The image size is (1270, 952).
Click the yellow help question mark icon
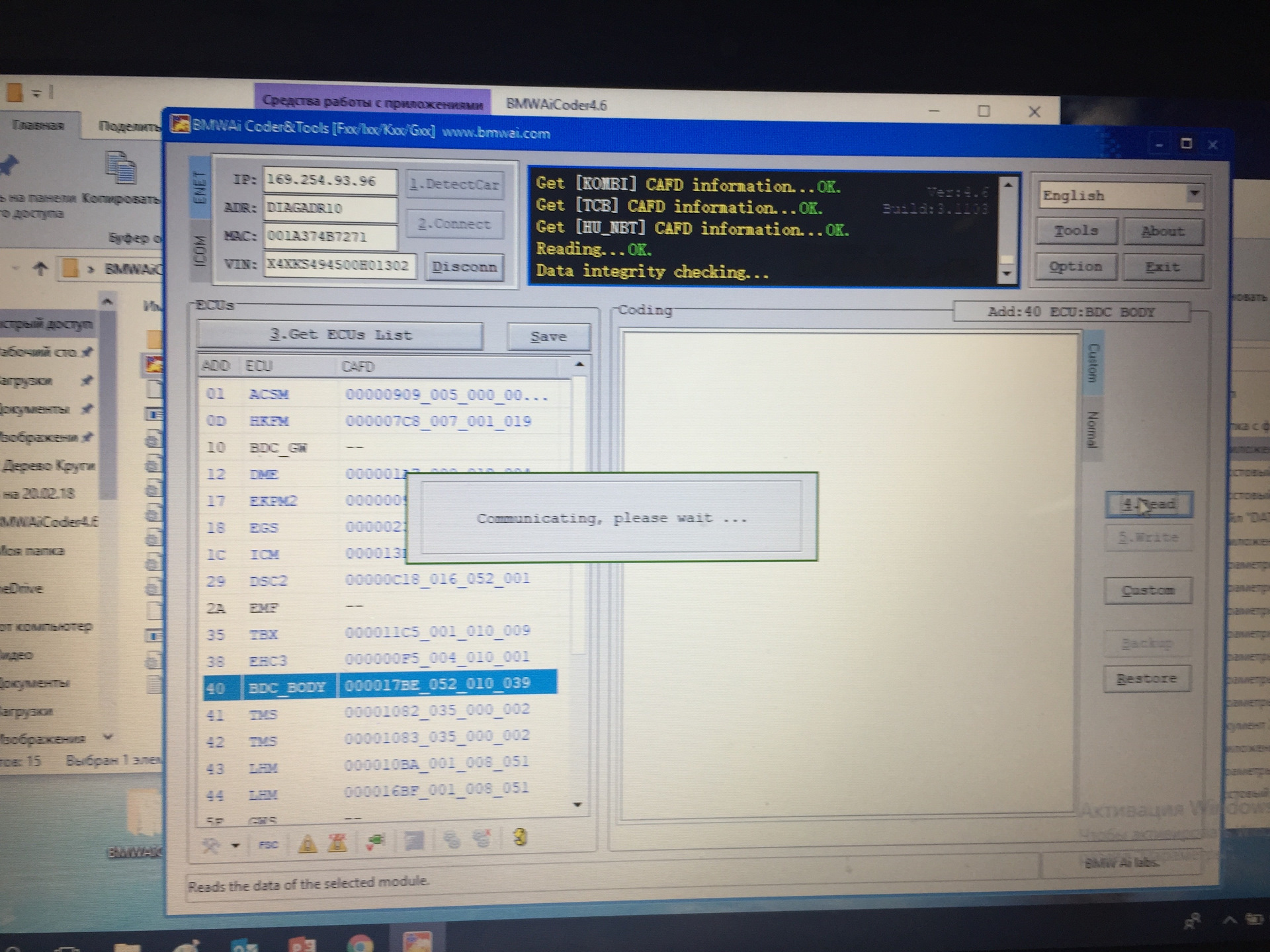(520, 838)
